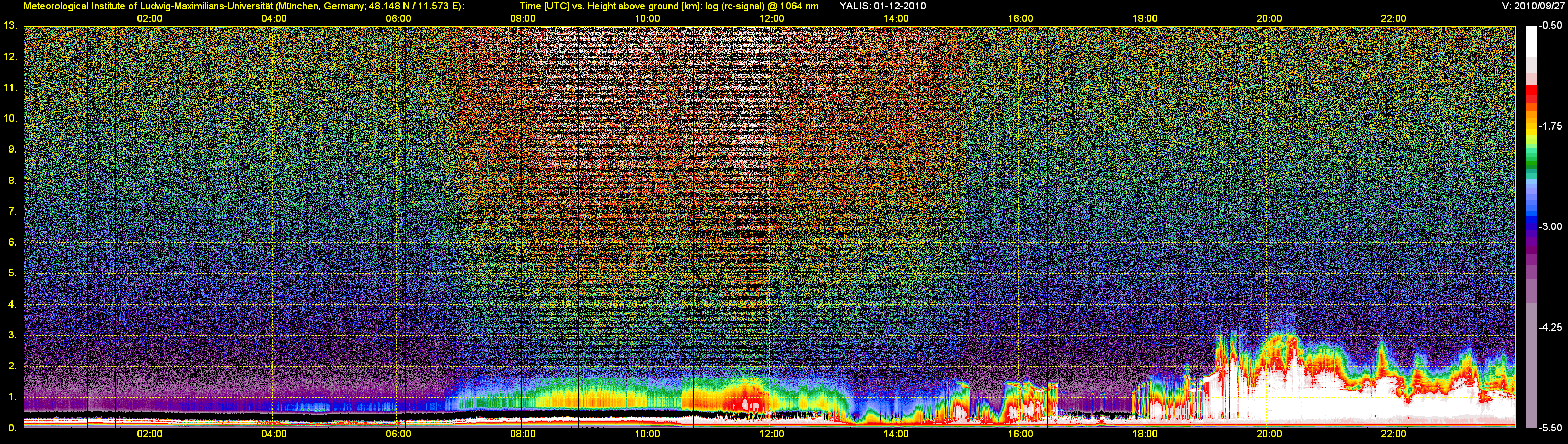Click the 06:00 label on top time axis
Viewport: 1568px width, 444px height.
[399, 19]
